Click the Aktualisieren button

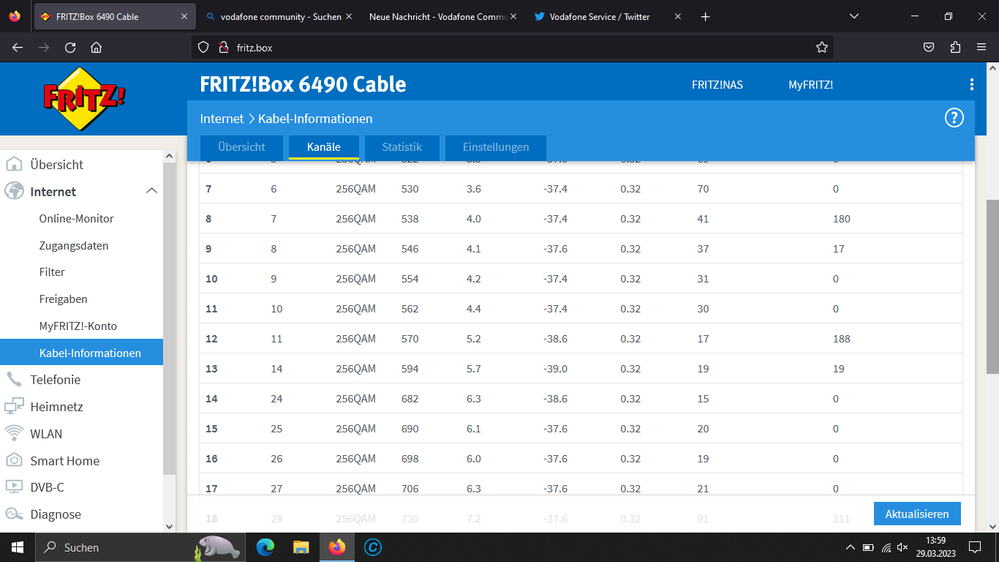[x=917, y=514]
